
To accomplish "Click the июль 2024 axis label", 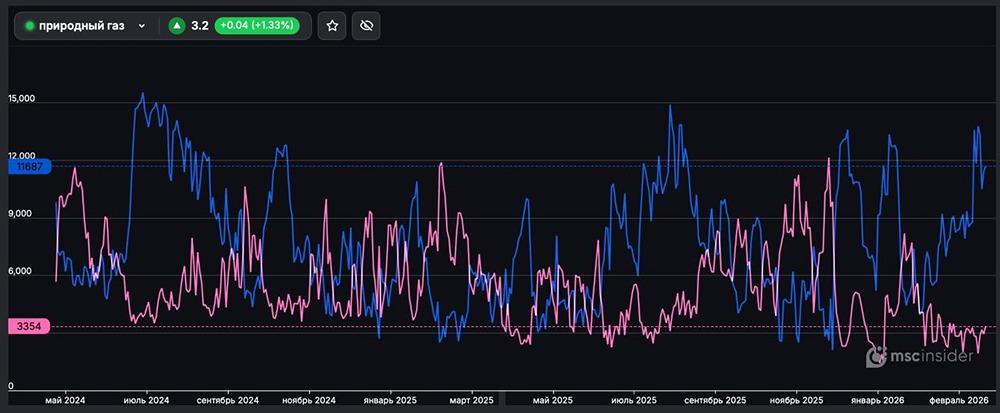I will tap(146, 400).
